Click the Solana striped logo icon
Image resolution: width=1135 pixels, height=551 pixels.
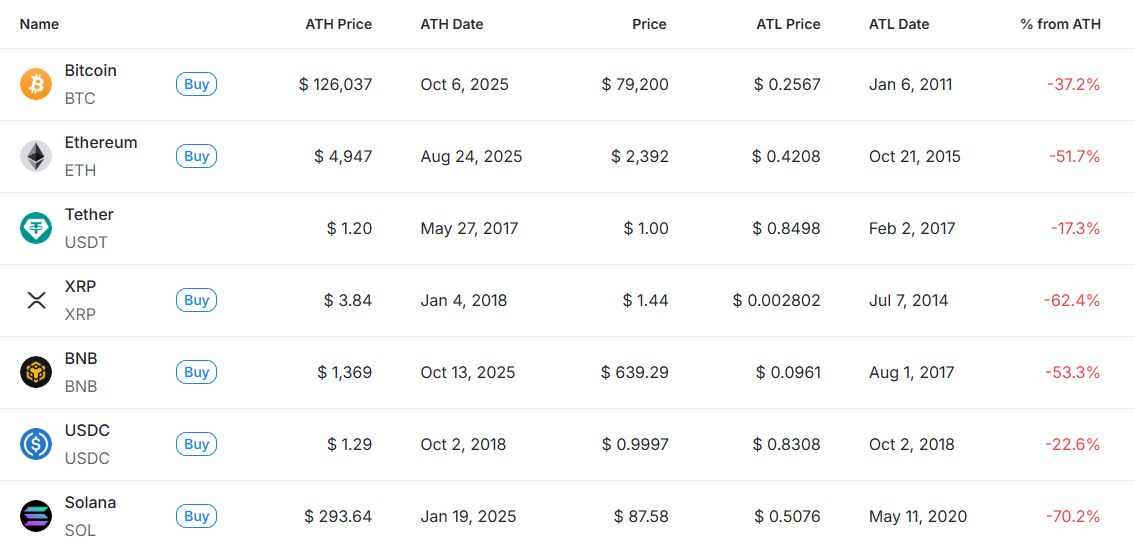click(36, 516)
